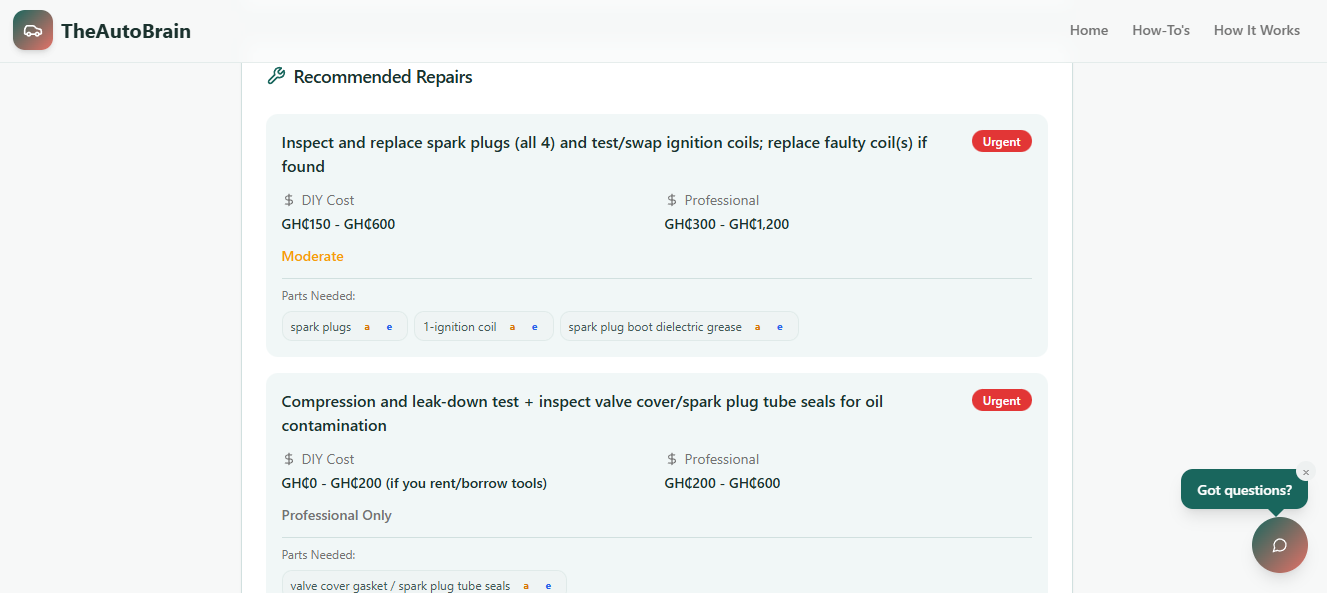Go to the Home page
This screenshot has height=593, width=1327.
[x=1088, y=30]
